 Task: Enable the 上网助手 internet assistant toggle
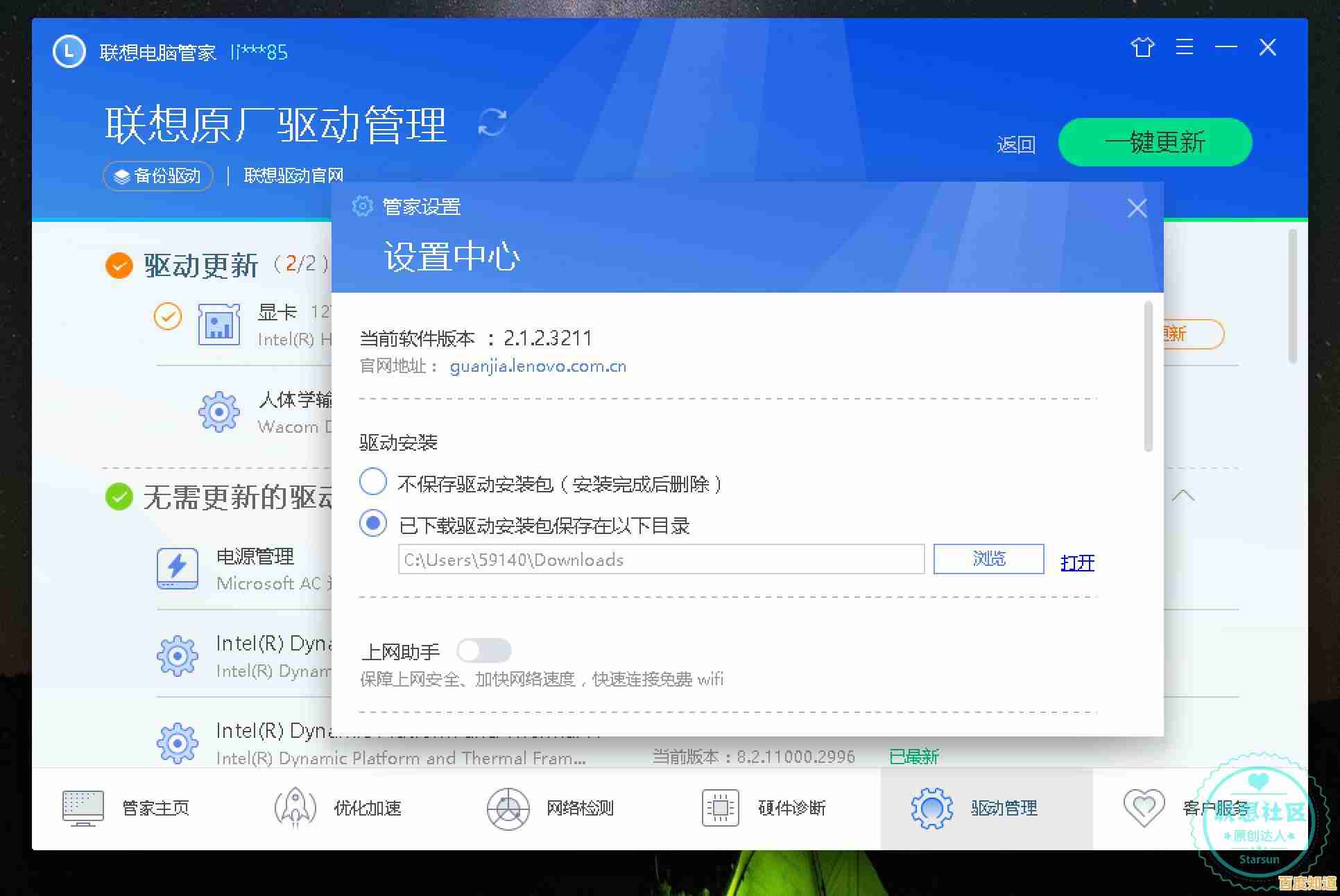(x=484, y=650)
